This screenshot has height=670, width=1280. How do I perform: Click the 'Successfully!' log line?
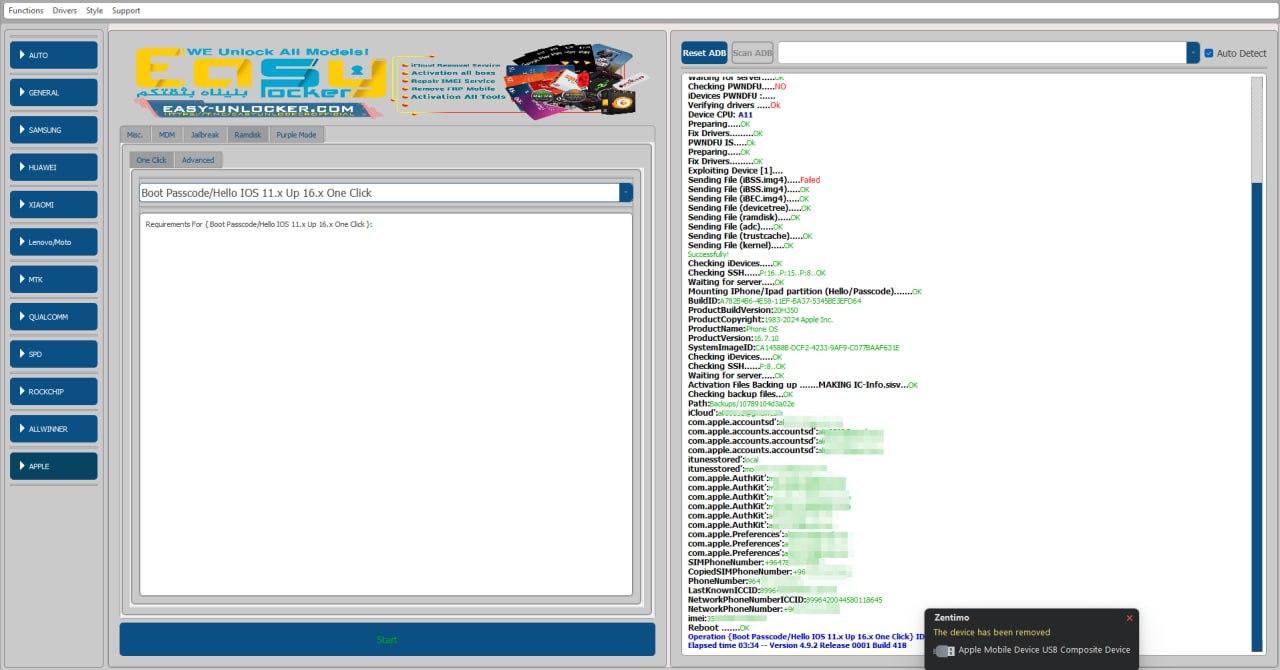point(708,254)
